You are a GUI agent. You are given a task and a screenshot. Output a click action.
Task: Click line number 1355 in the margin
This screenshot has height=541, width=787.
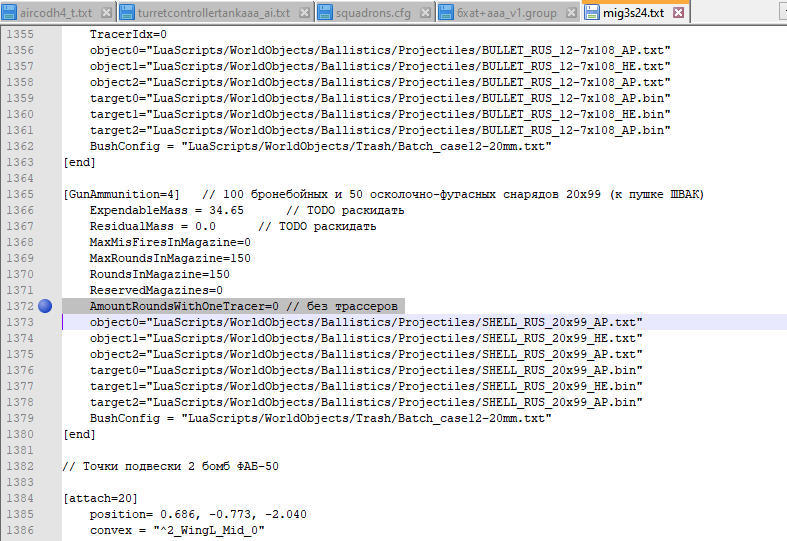point(20,34)
